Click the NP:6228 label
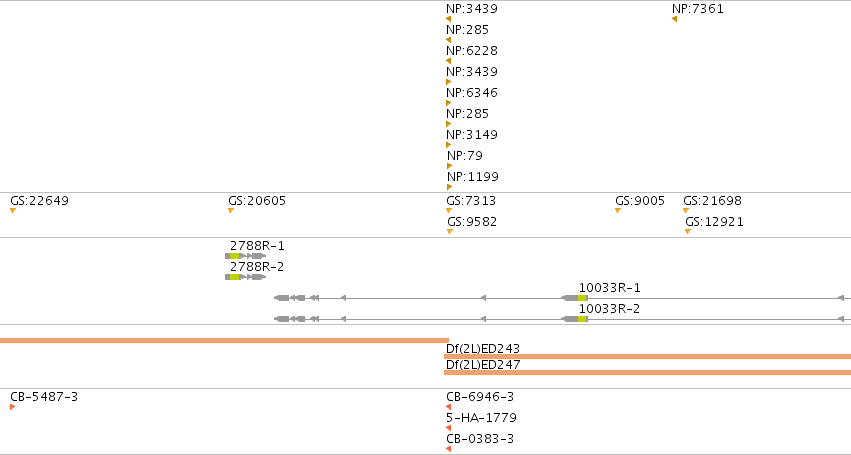The width and height of the screenshot is (851, 455). (472, 50)
